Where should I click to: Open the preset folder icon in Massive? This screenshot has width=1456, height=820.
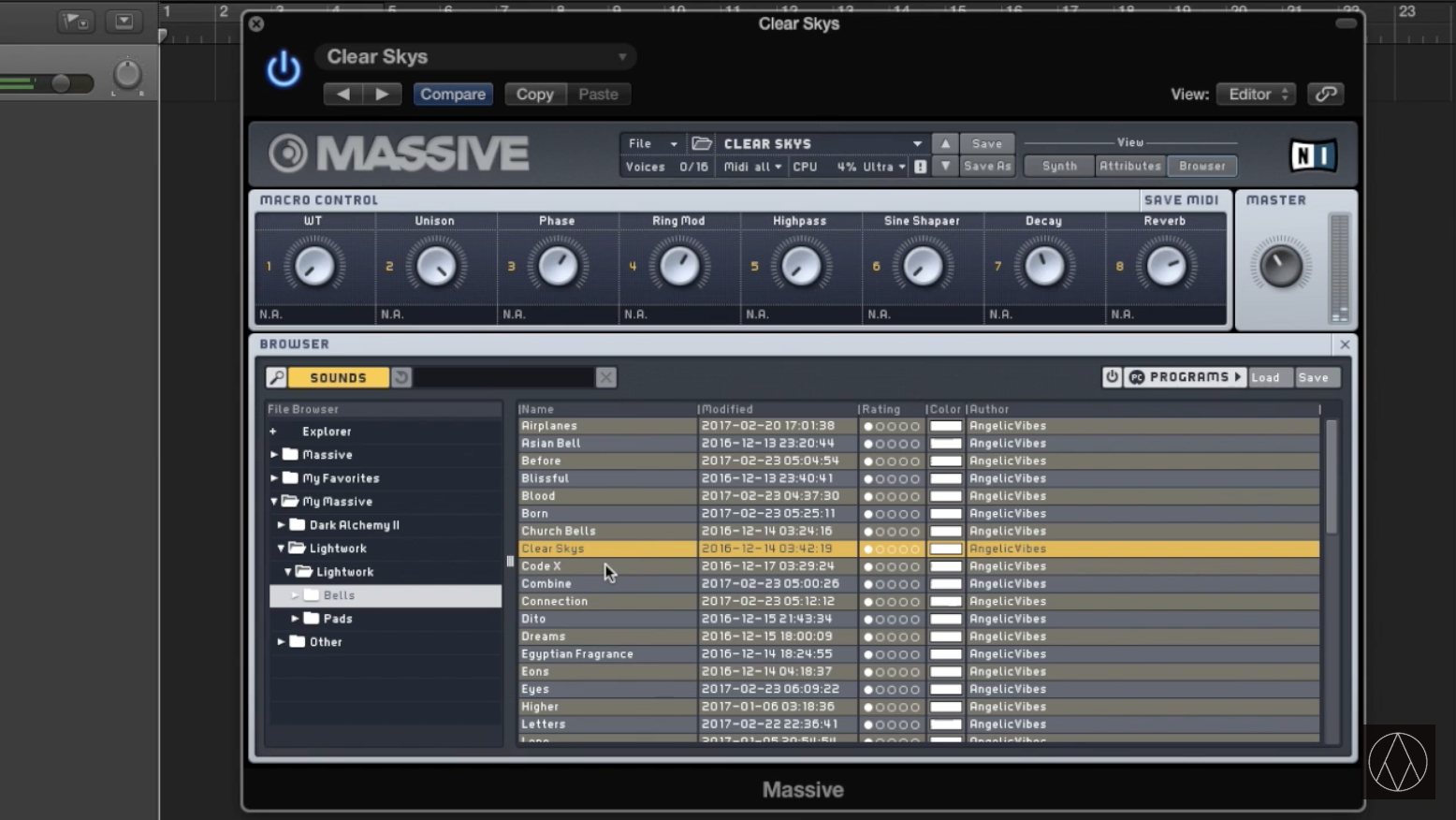point(702,143)
